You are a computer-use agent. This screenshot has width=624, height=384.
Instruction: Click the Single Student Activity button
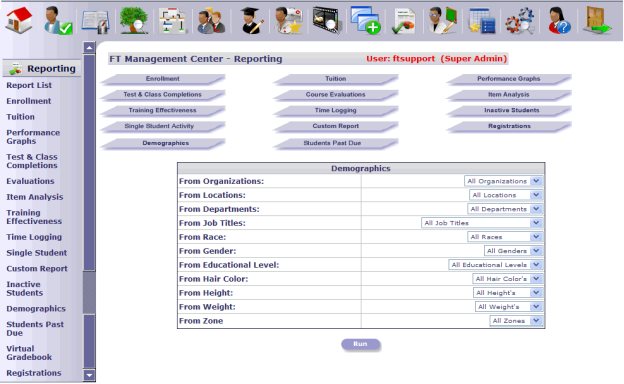tap(163, 127)
